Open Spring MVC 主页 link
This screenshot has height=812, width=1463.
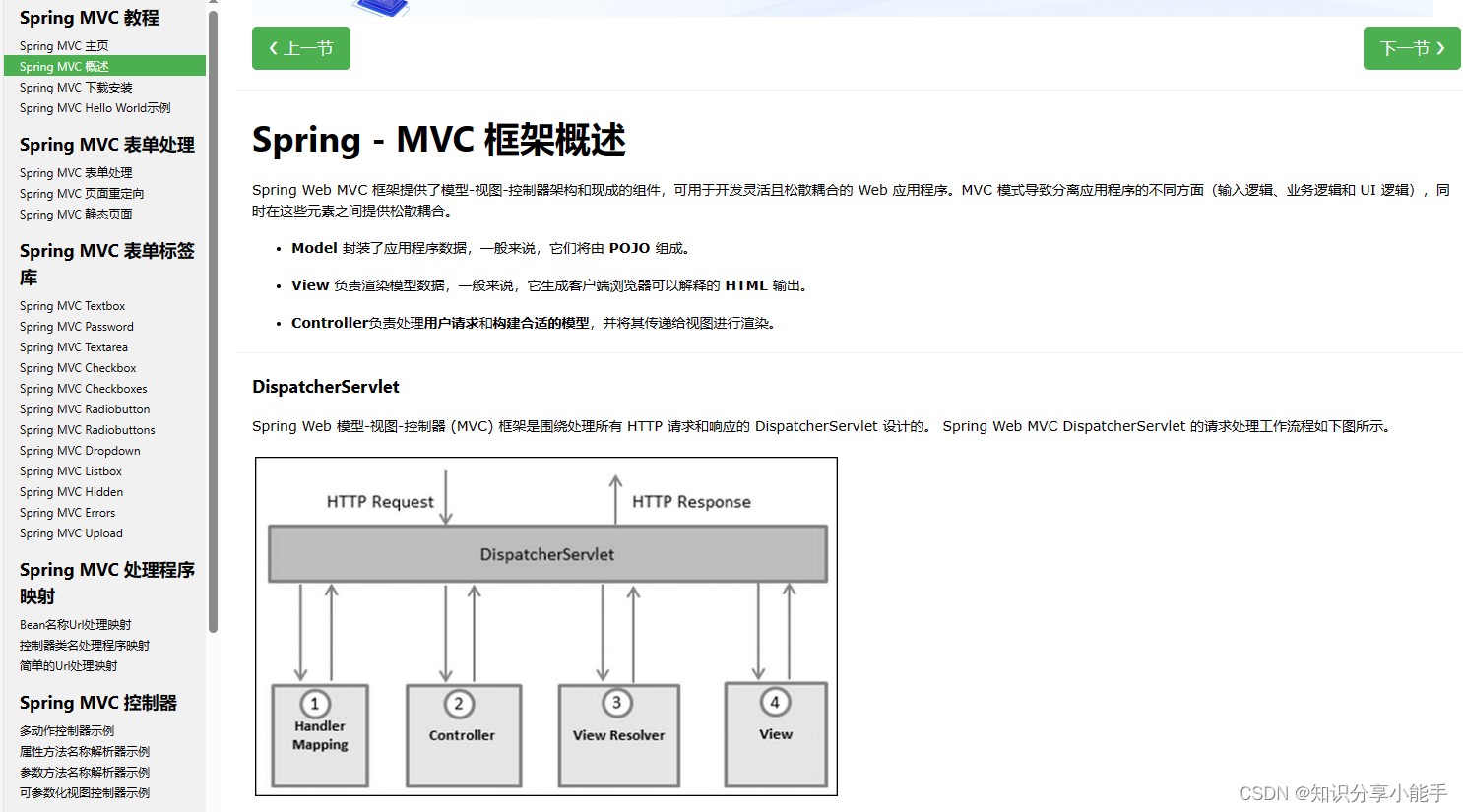coord(64,46)
